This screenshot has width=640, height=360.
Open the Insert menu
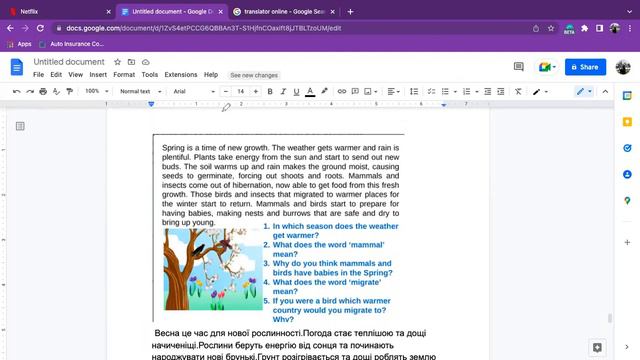coord(98,75)
